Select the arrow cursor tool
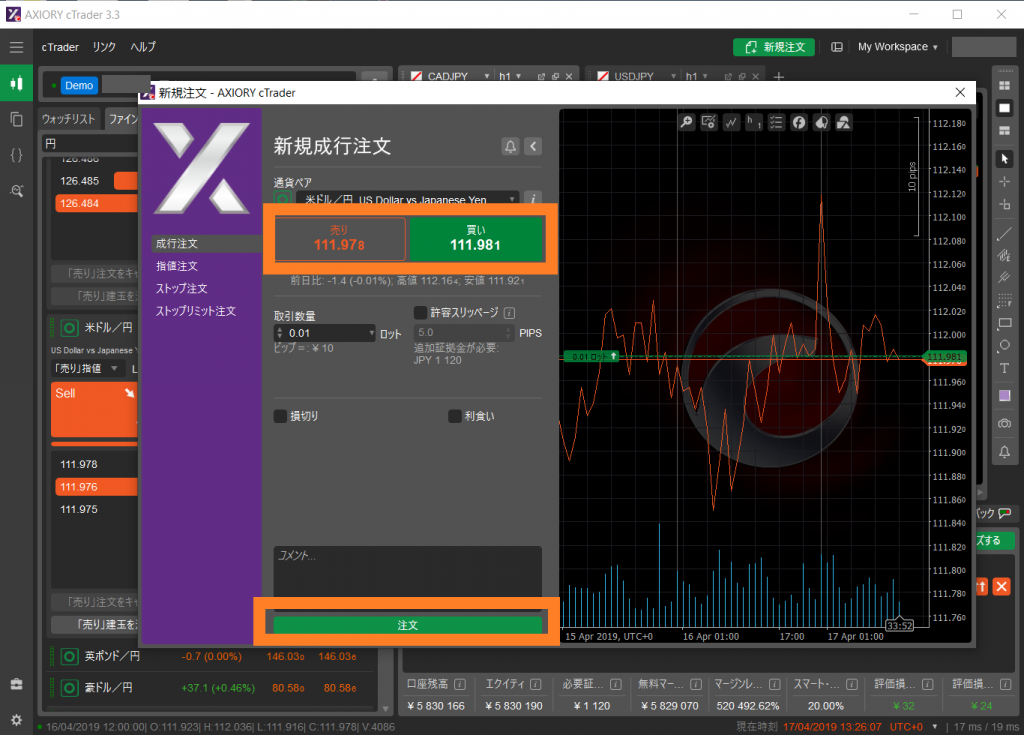Screen dimensions: 1024x735 pyautogui.click(x=1004, y=159)
